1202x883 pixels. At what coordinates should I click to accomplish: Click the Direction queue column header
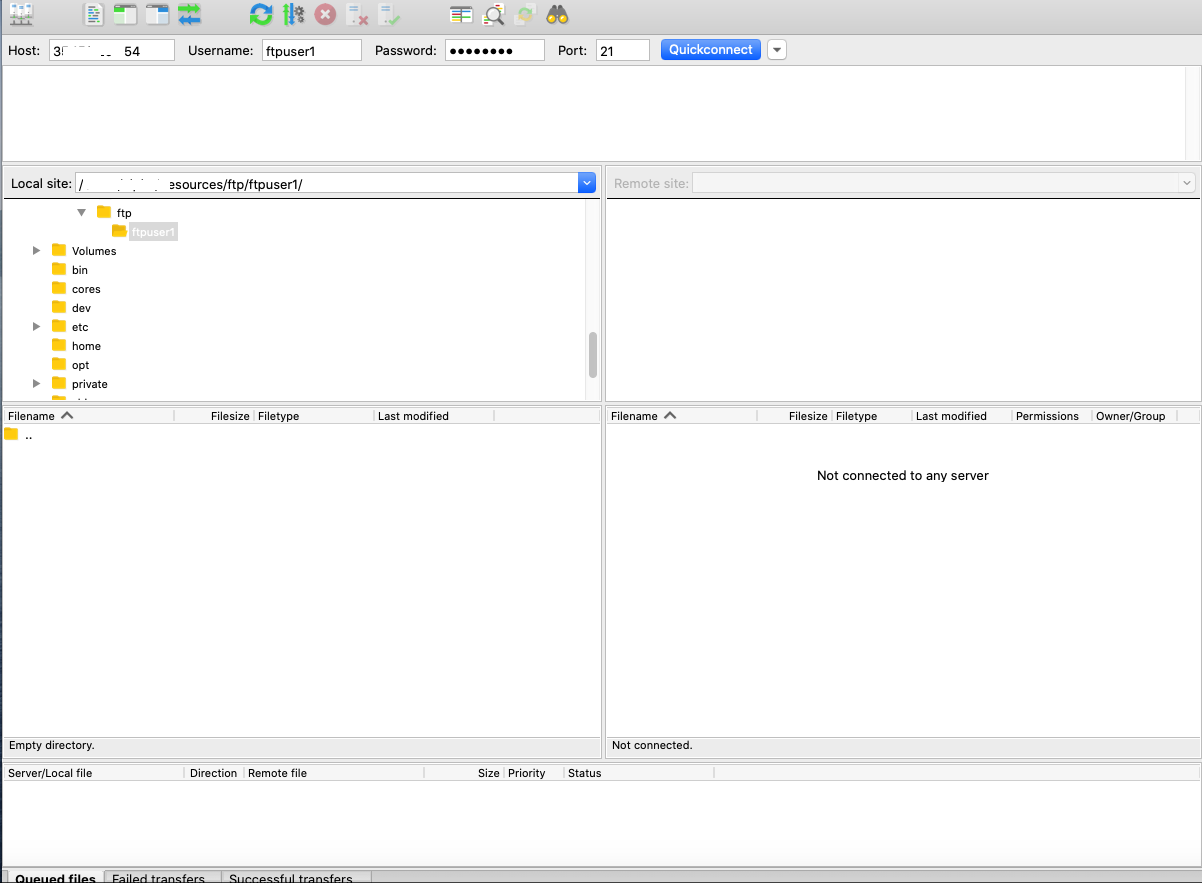tap(214, 773)
